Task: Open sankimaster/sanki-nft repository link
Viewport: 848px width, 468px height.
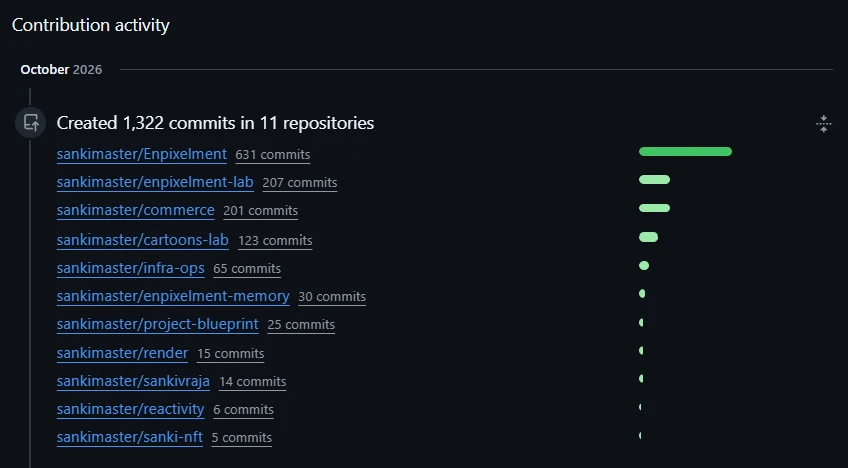Action: (x=130, y=437)
